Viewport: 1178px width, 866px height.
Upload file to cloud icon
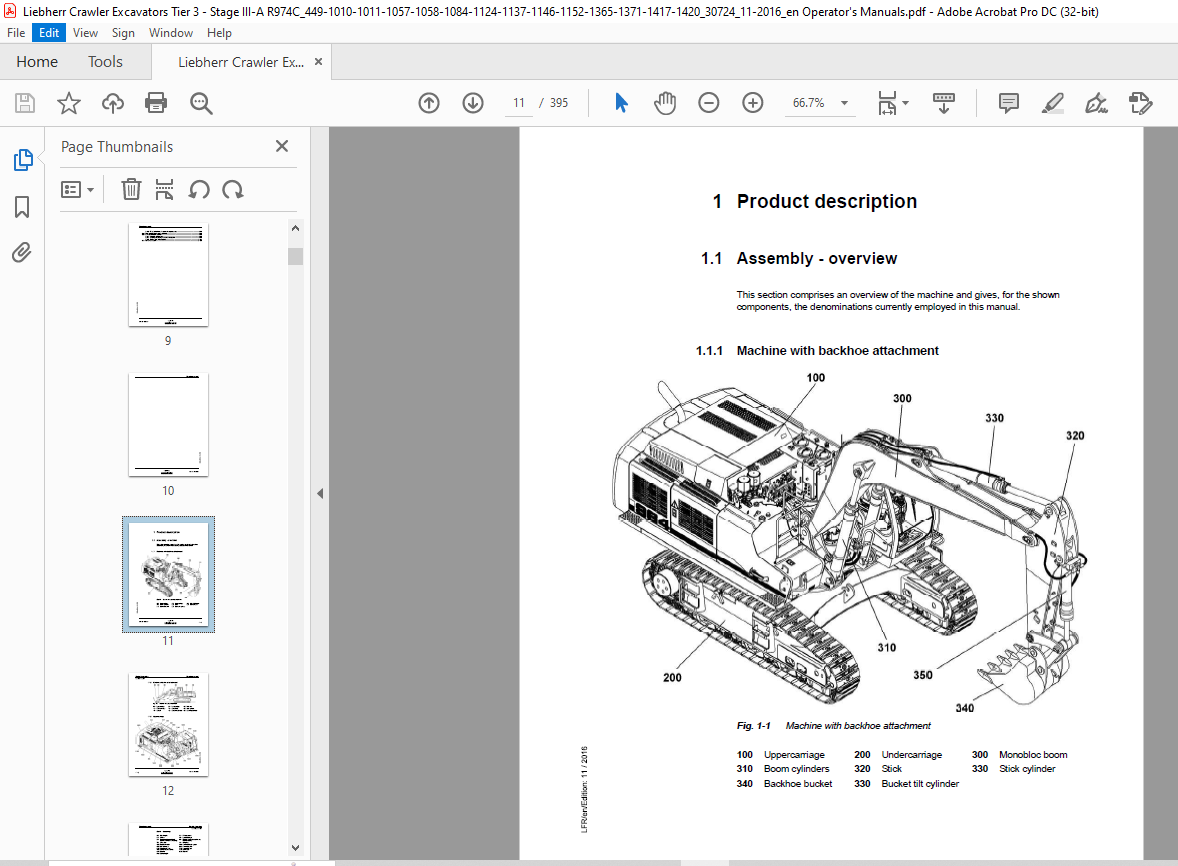click(x=113, y=103)
